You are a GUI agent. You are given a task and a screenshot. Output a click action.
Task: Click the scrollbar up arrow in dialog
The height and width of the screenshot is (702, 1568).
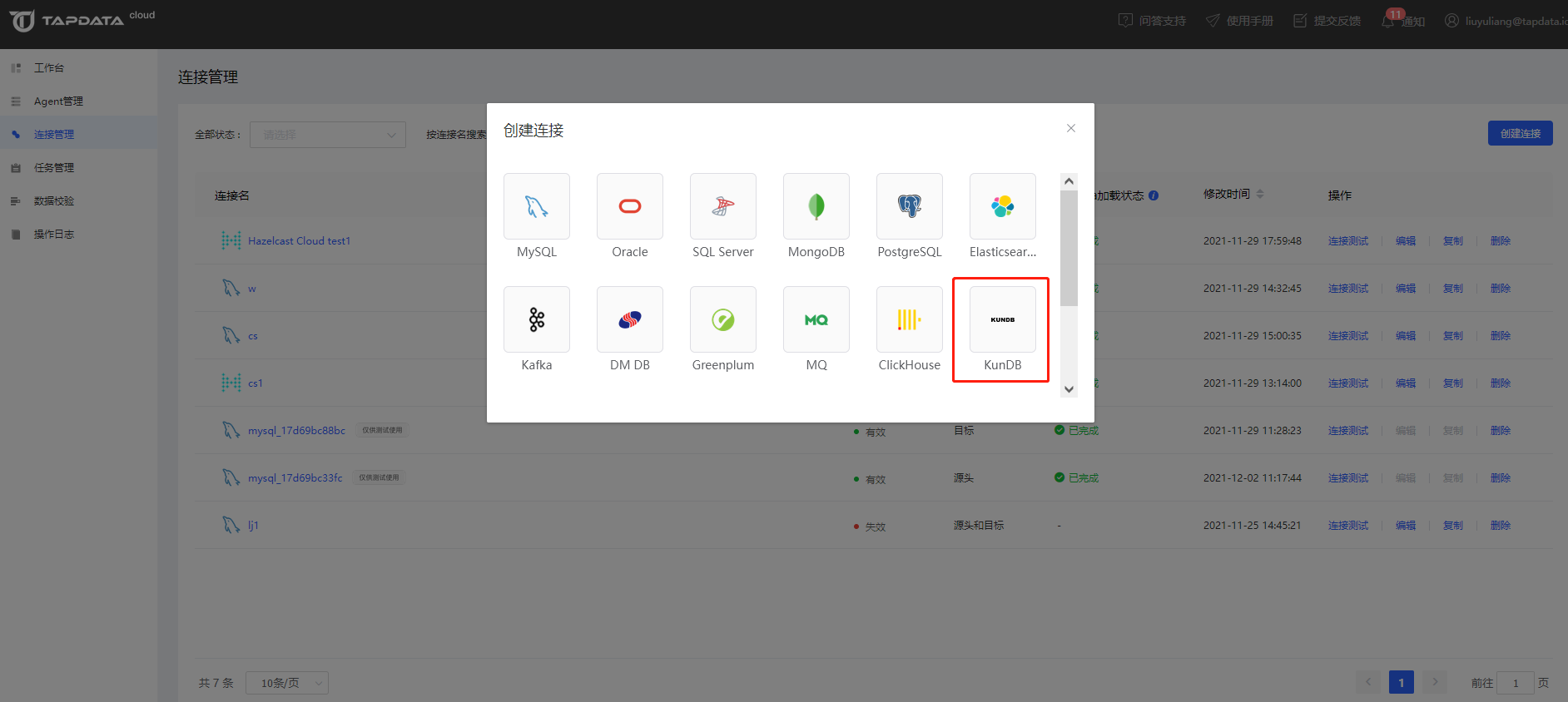click(x=1069, y=181)
